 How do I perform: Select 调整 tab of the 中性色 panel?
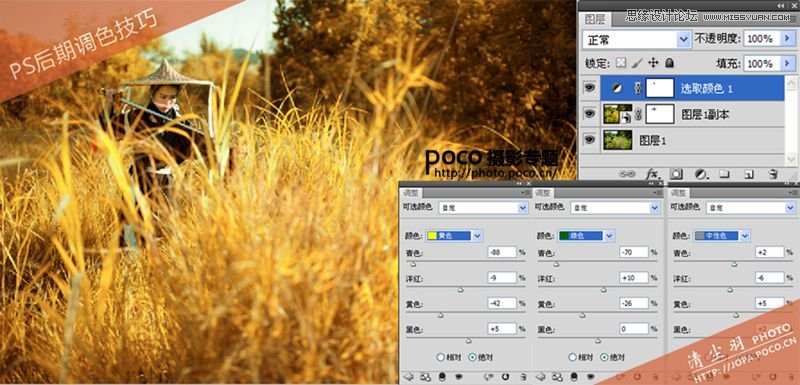tap(679, 193)
